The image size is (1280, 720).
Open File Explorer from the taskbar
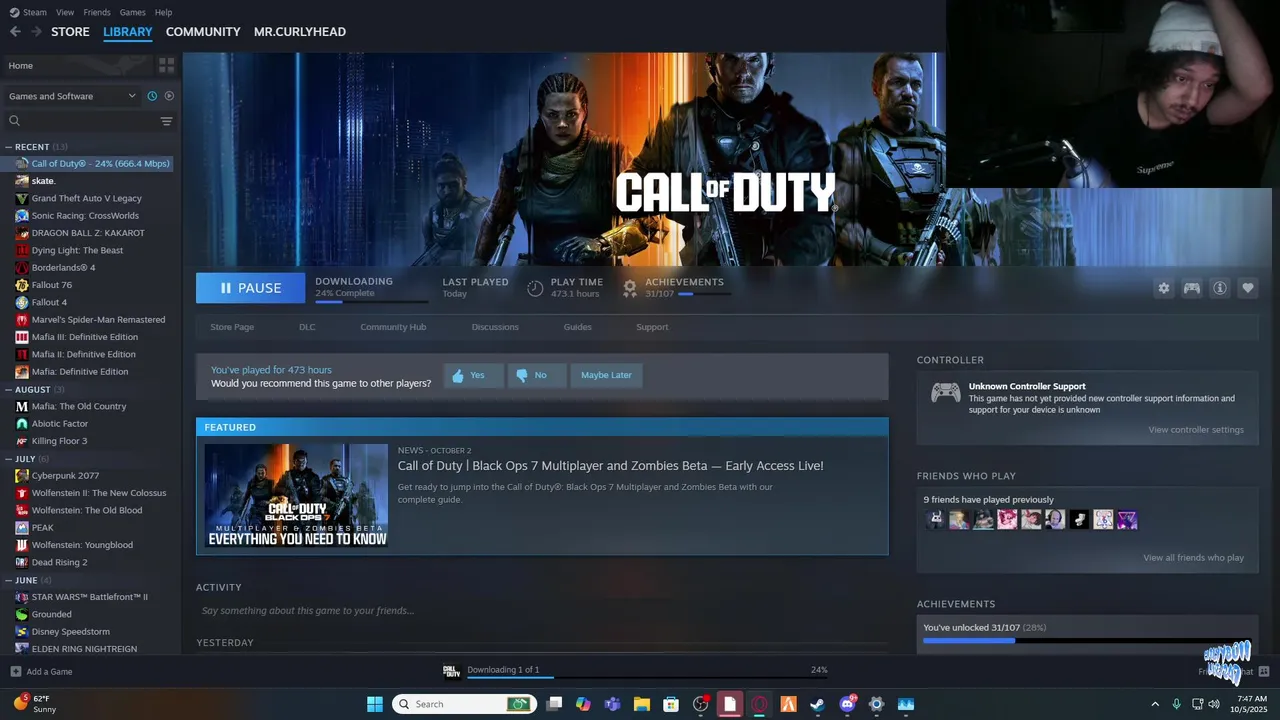(642, 704)
